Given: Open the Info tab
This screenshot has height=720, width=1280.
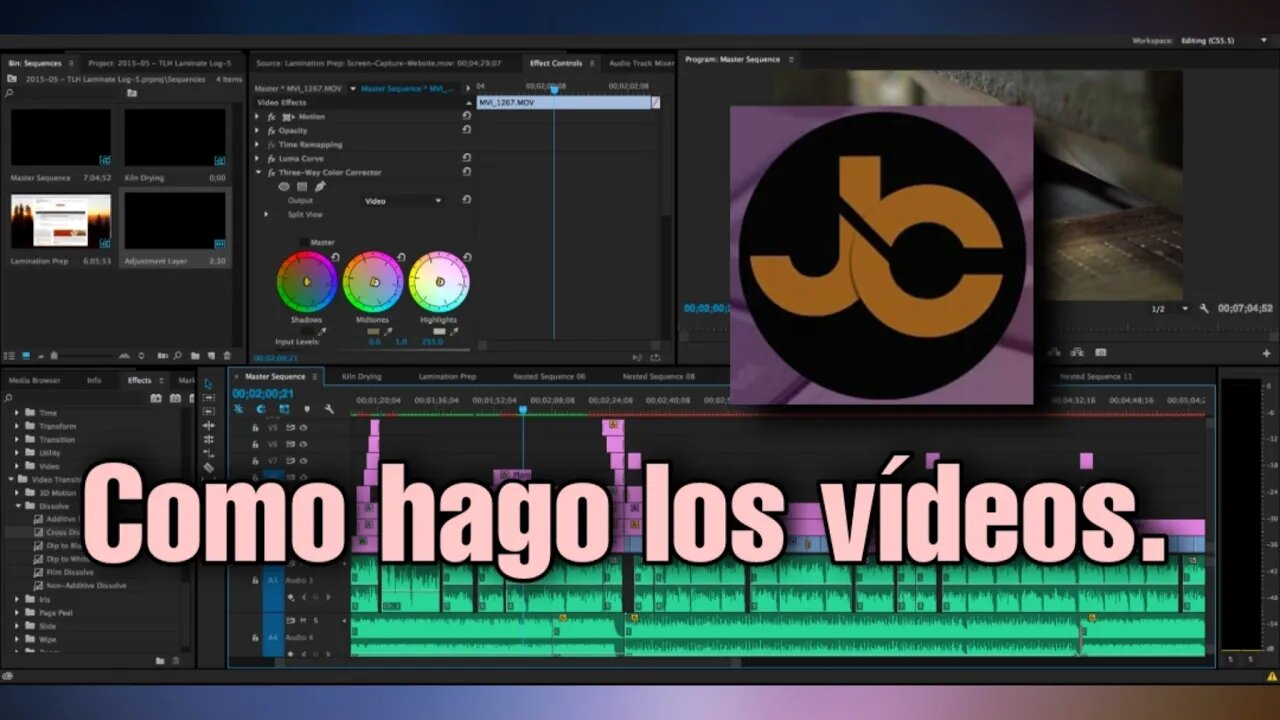Looking at the screenshot, I should [x=94, y=380].
